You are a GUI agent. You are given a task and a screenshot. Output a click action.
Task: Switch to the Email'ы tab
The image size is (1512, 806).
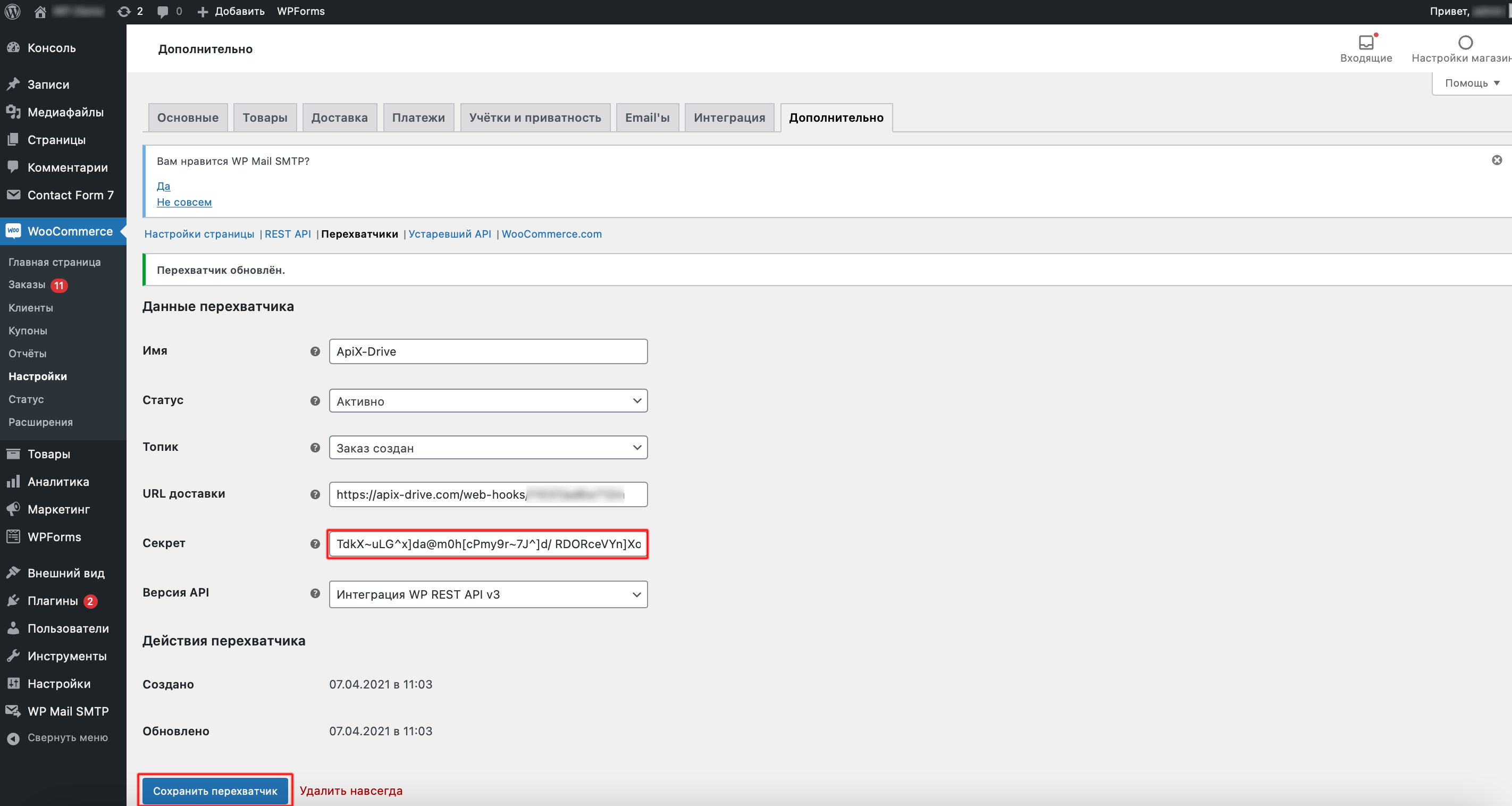point(647,117)
